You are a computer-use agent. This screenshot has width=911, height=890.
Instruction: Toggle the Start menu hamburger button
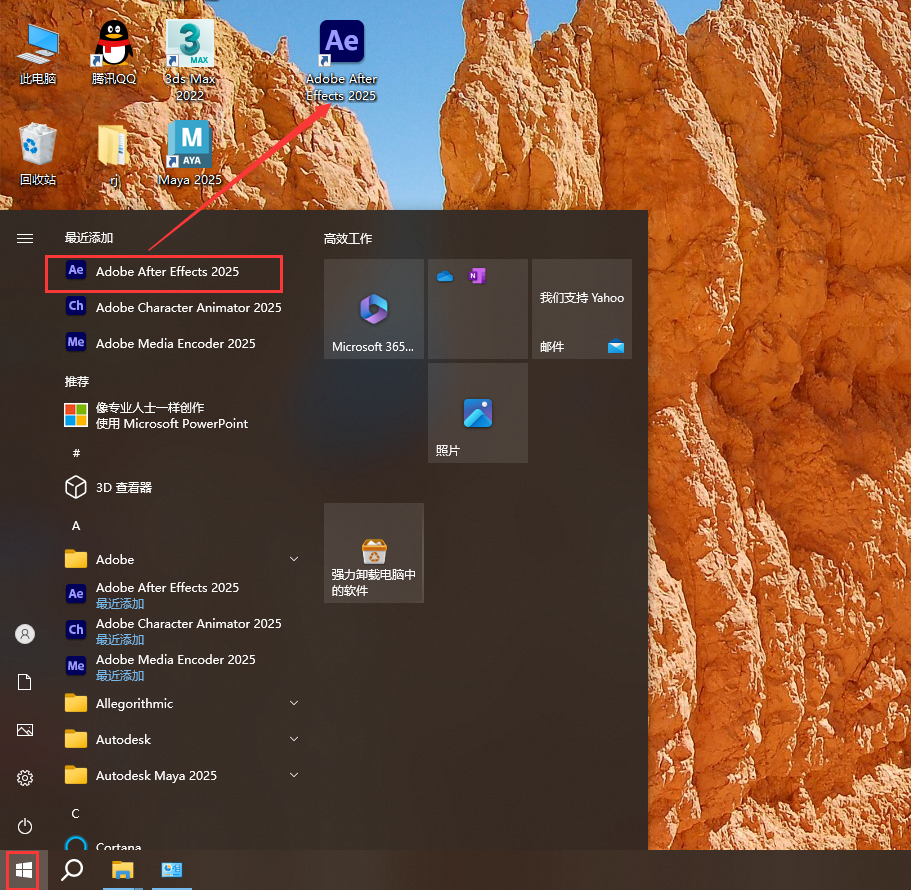[25, 239]
